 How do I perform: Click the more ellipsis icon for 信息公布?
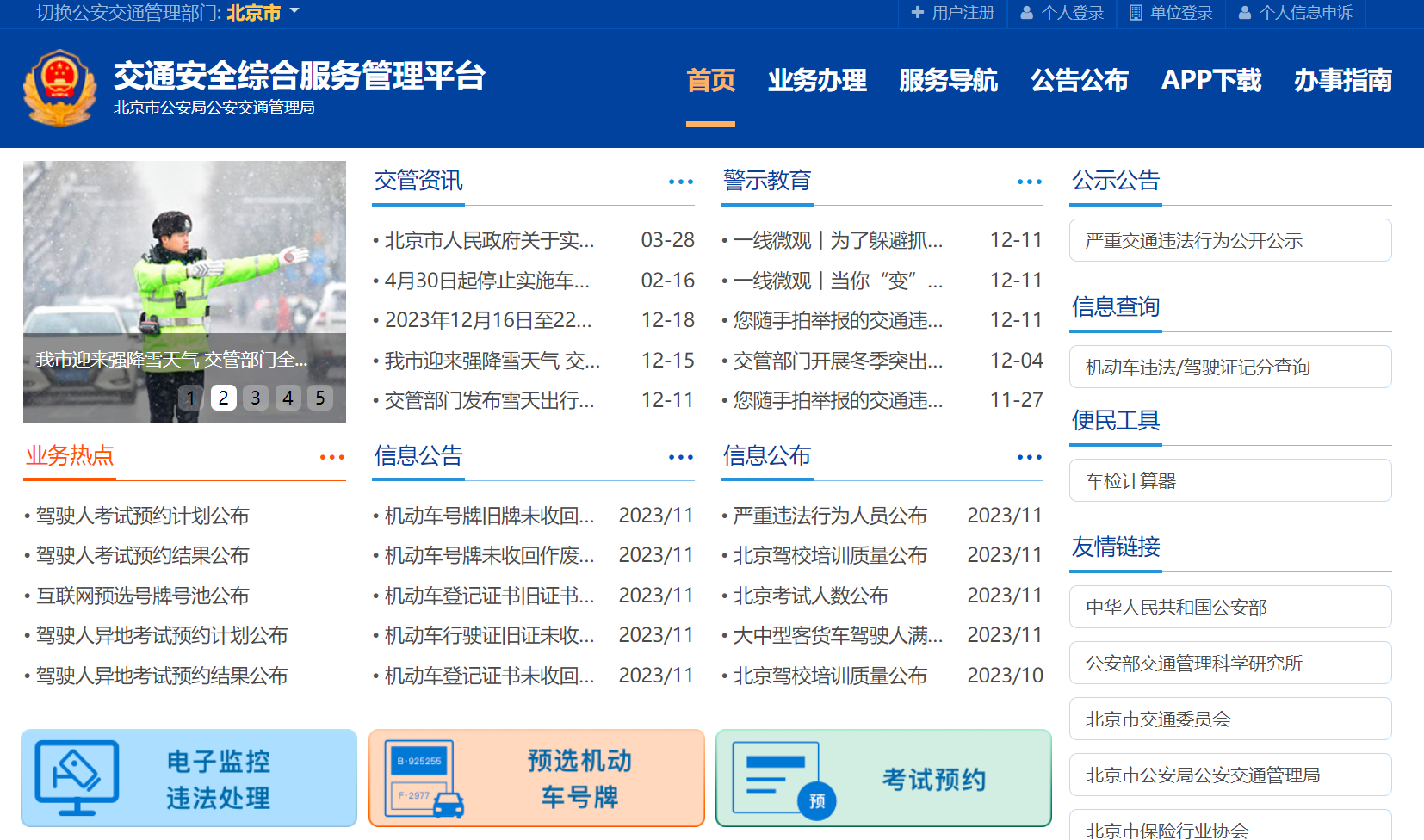[1030, 457]
